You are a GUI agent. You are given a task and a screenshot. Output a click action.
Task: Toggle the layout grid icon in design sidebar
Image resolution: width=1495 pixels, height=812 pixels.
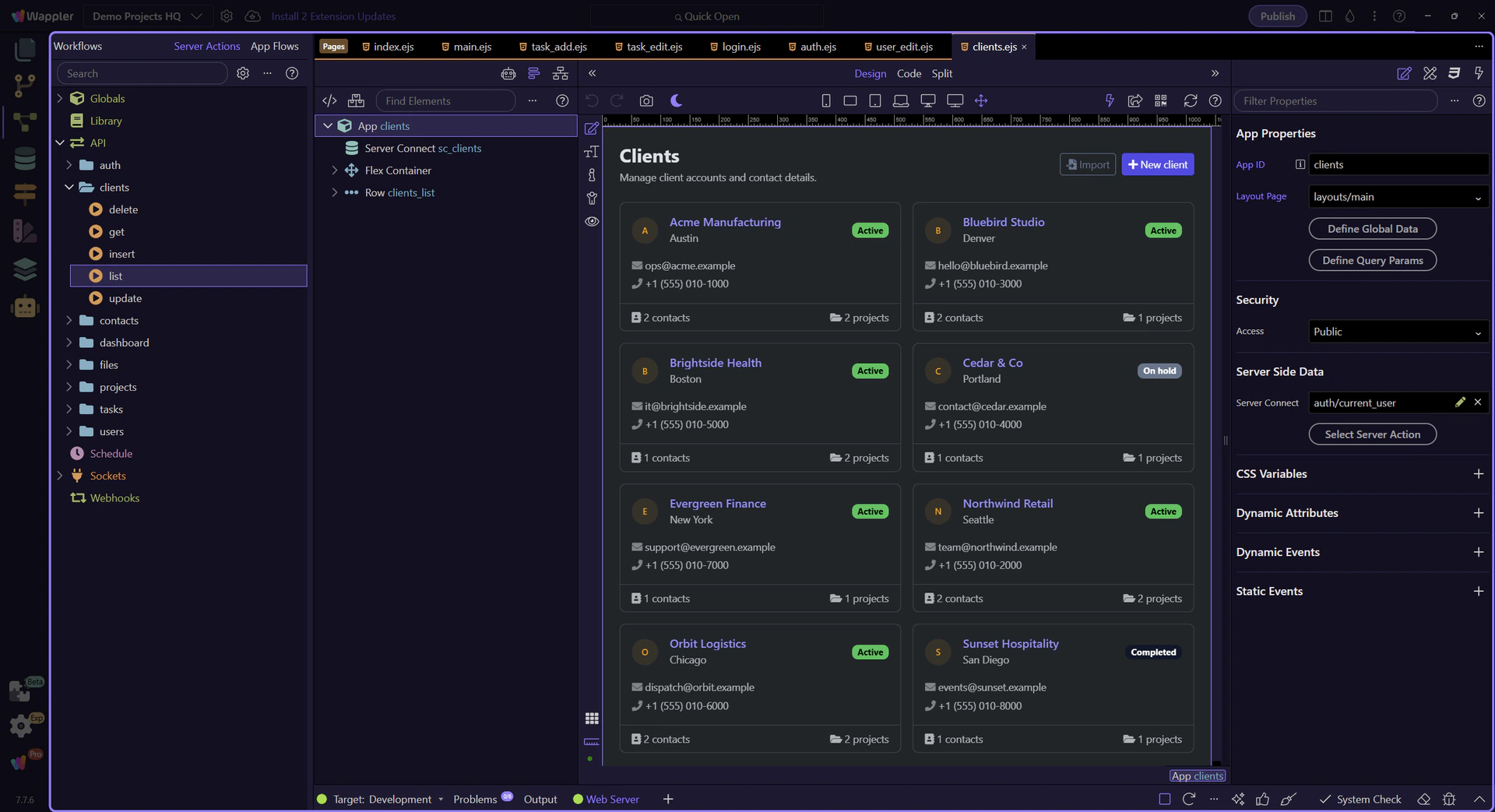pos(592,718)
